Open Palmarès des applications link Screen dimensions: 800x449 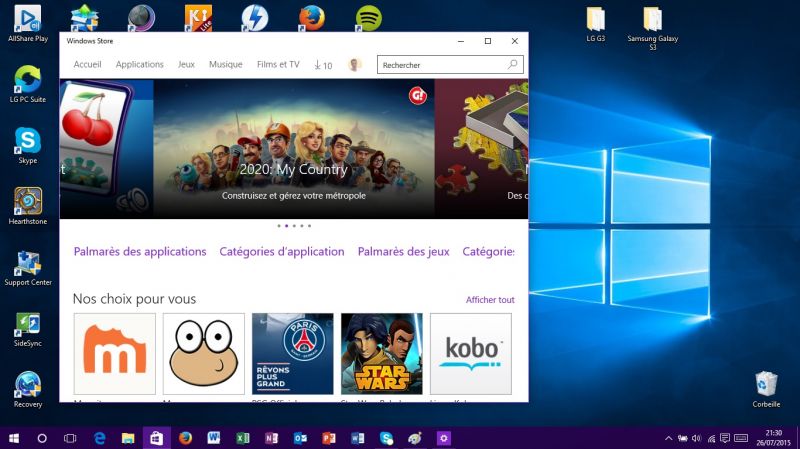click(140, 252)
